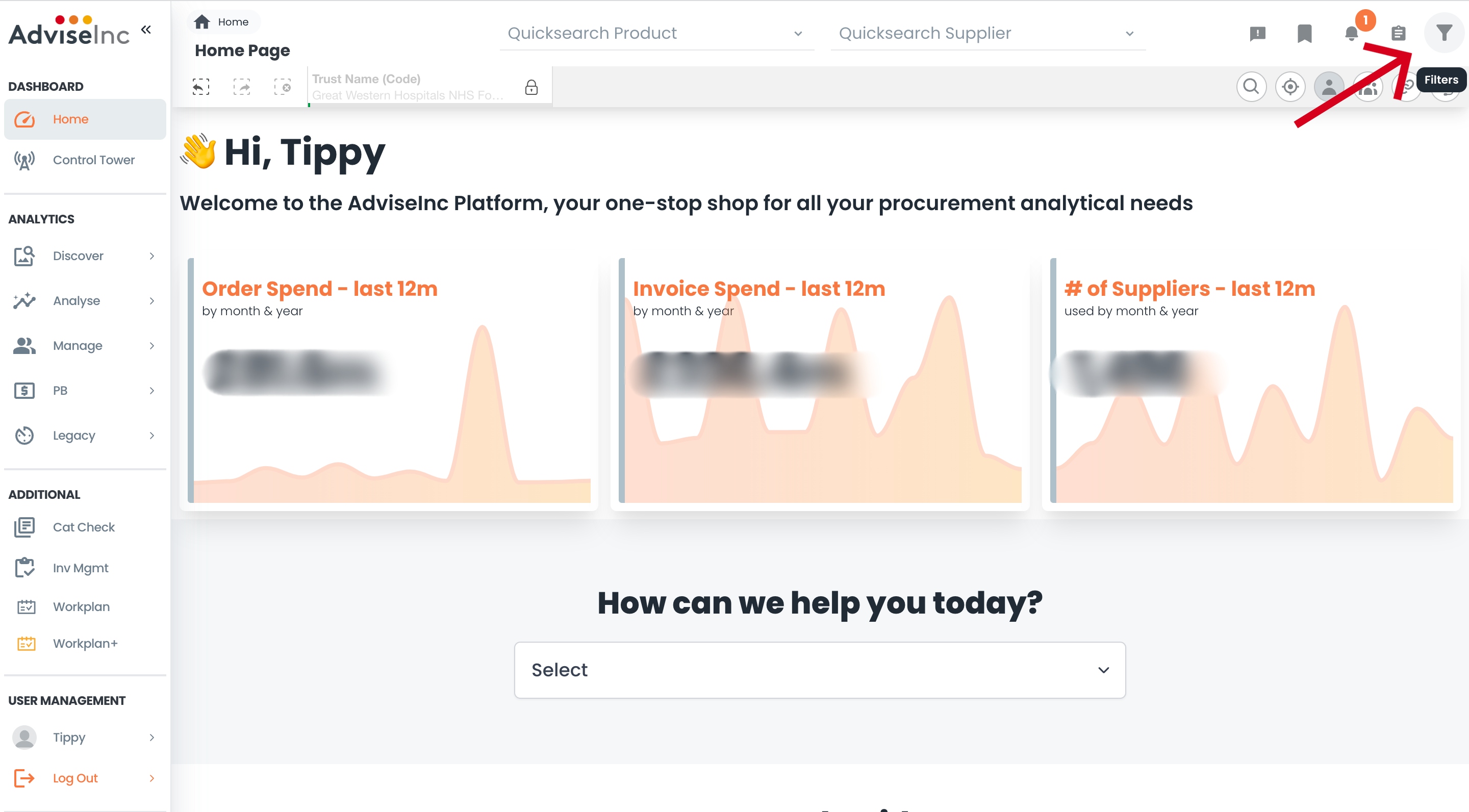1469x812 pixels.
Task: Toggle the single user circle button
Action: pos(1329,87)
